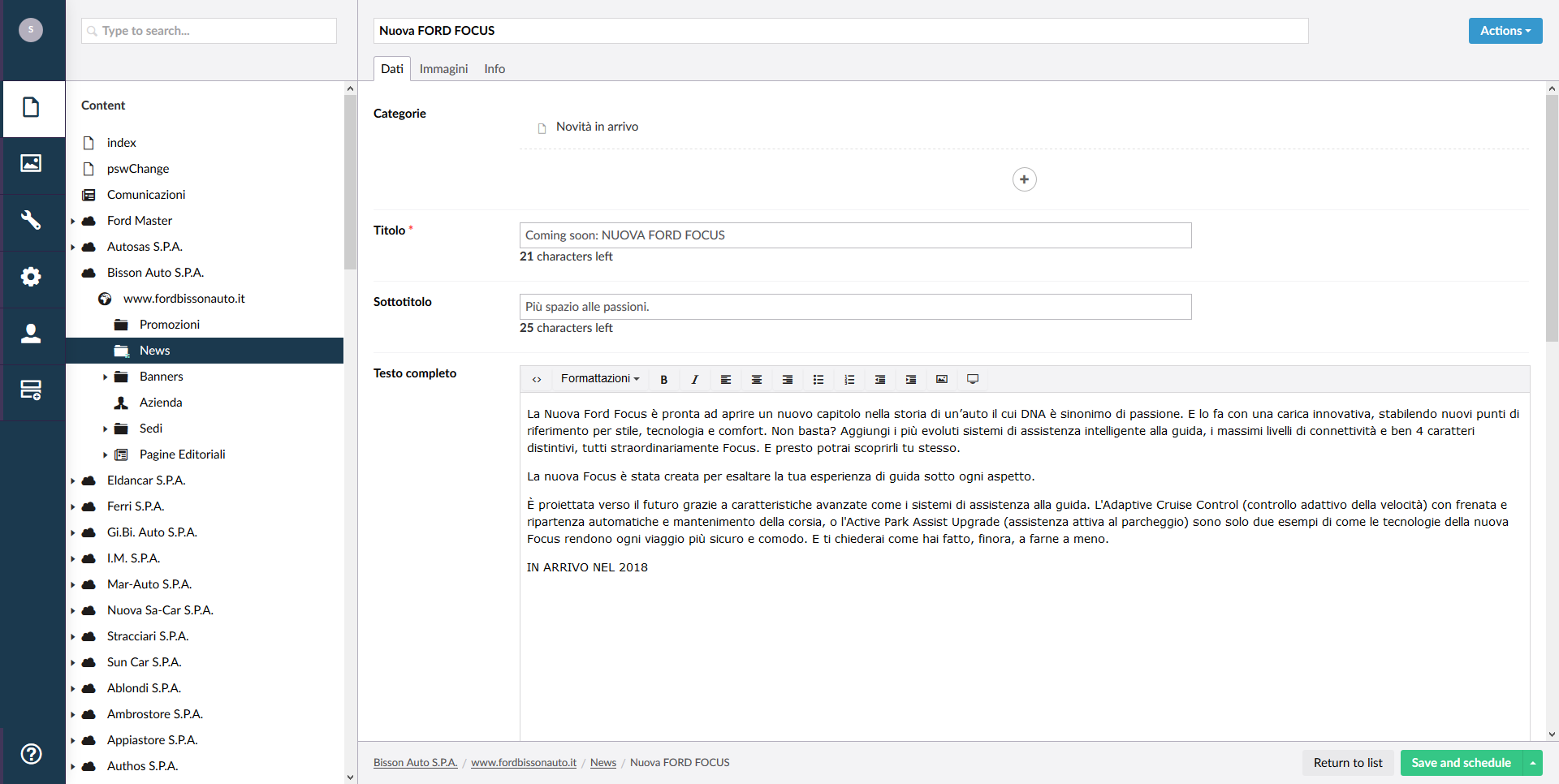Center align text in editor

click(x=757, y=379)
